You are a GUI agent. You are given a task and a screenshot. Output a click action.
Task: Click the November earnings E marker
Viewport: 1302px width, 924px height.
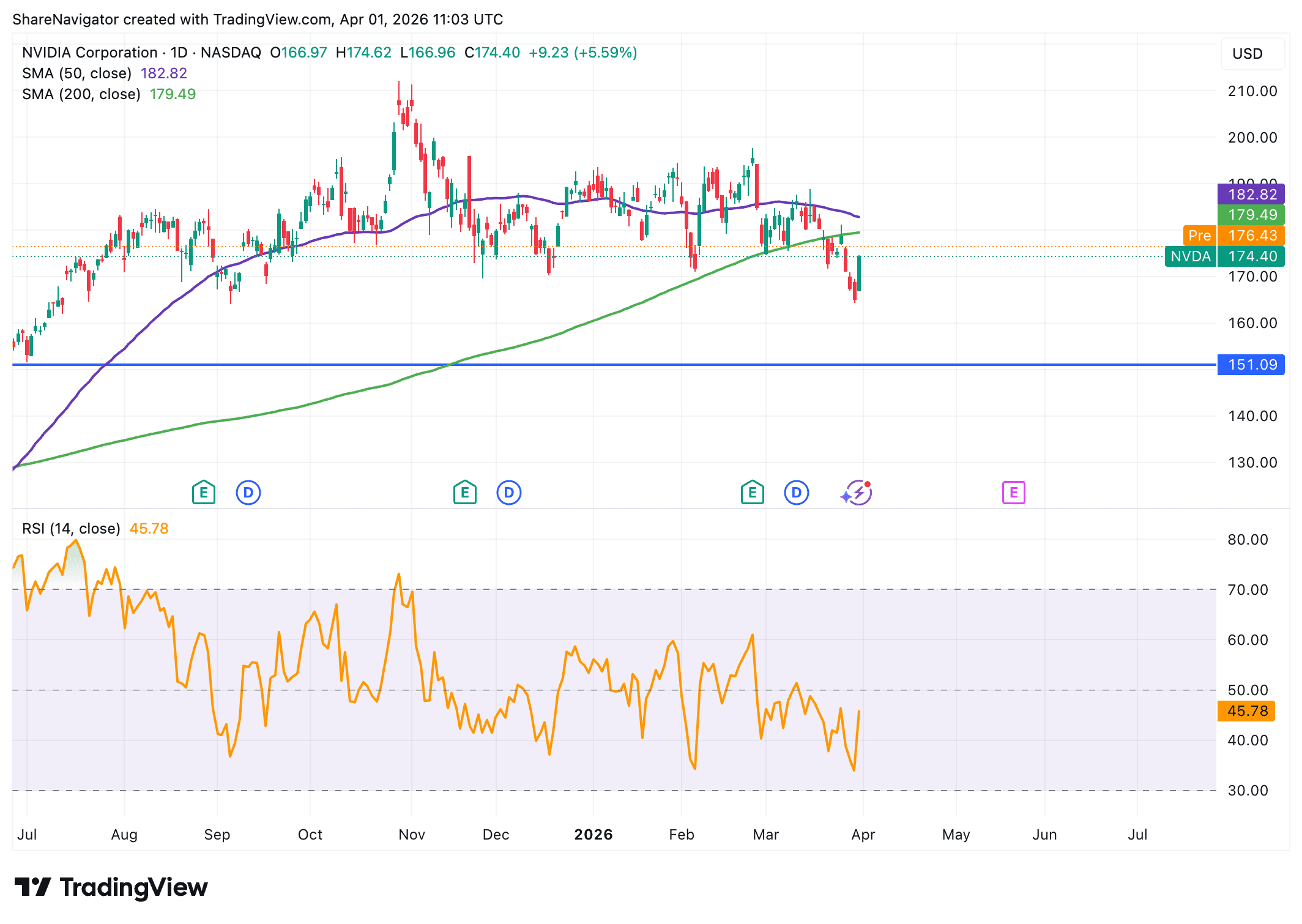coord(465,493)
